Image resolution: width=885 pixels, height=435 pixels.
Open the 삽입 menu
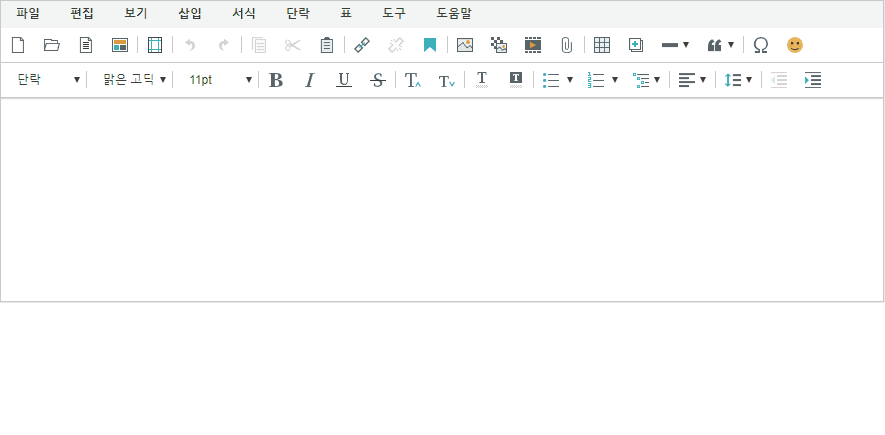point(189,14)
